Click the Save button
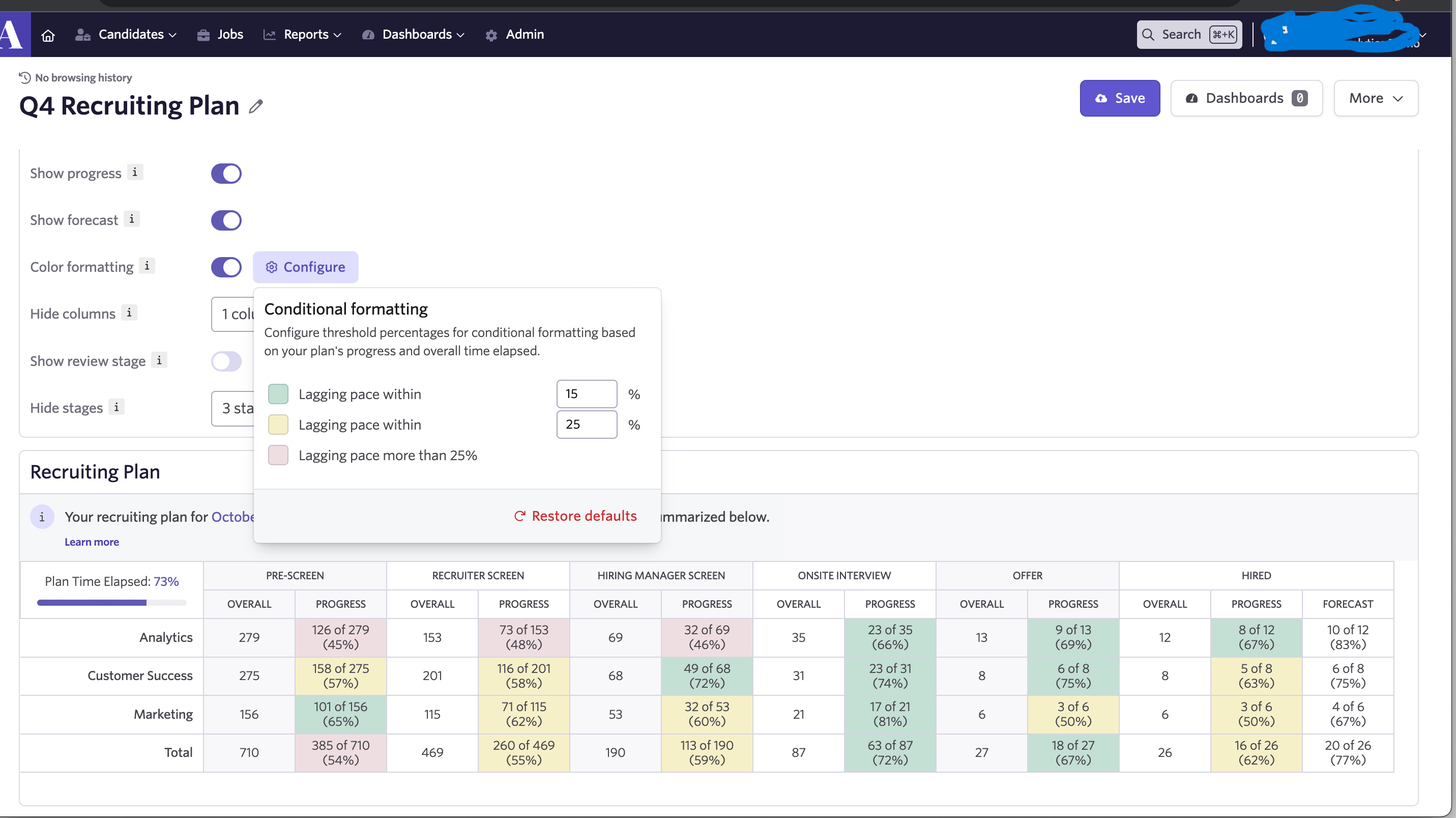 [1119, 98]
